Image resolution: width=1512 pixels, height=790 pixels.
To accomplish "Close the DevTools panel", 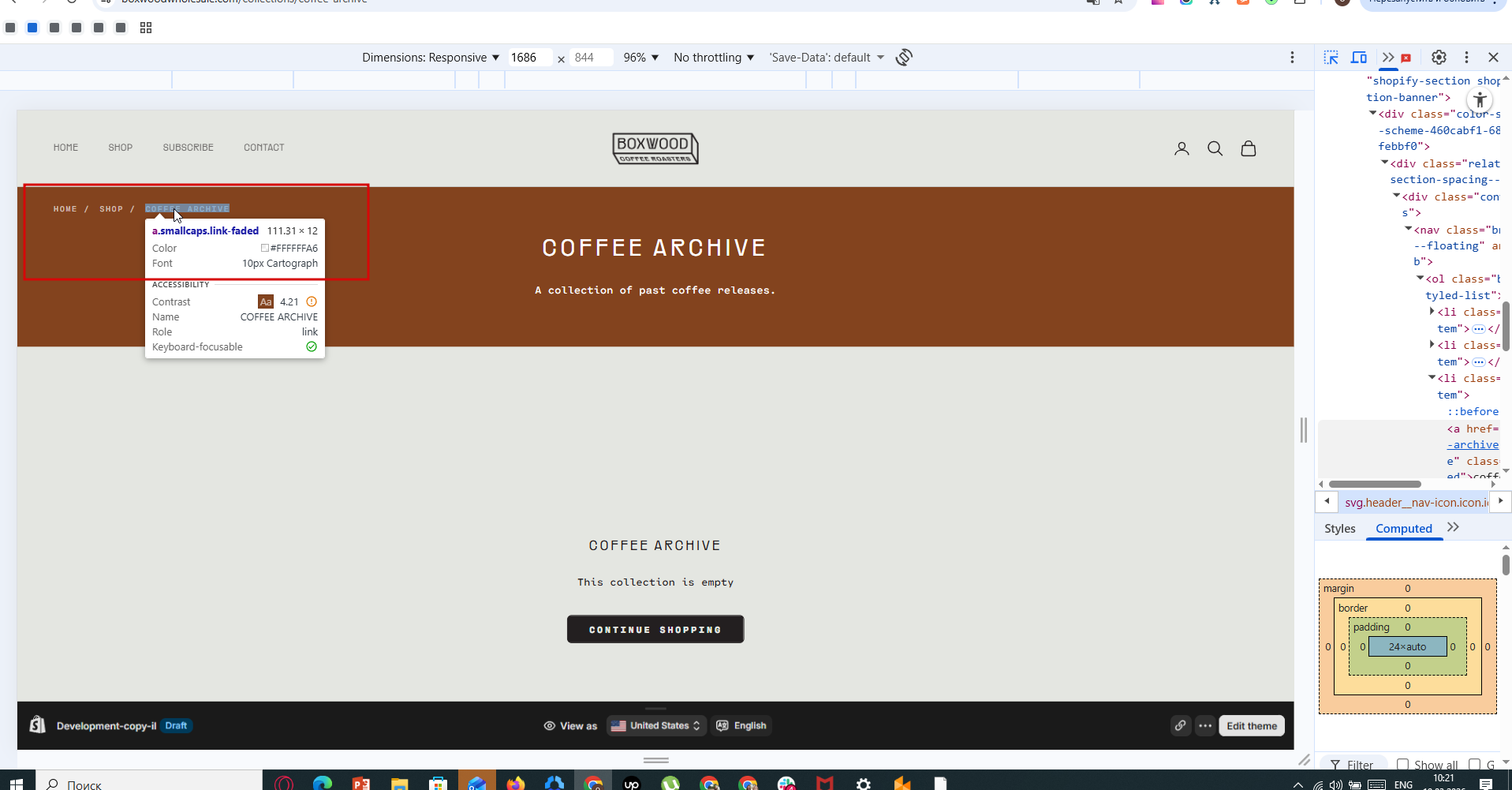I will [x=1493, y=57].
